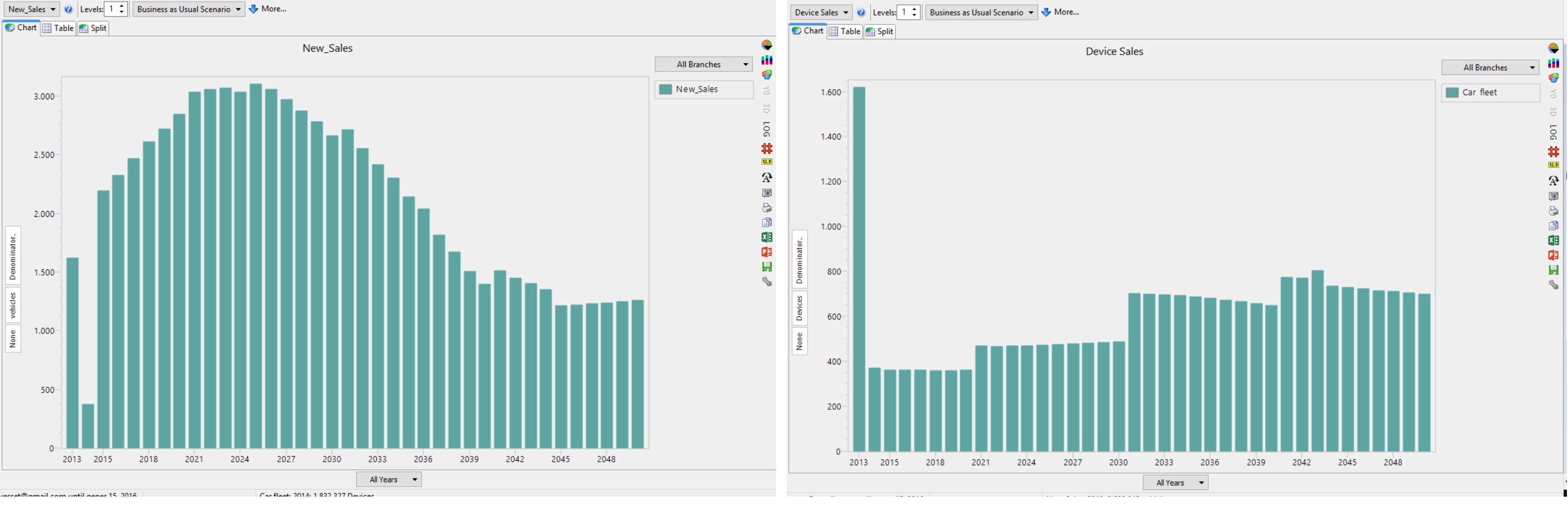Click the font size icon in New_Sales panel
1568x509 pixels.
(x=766, y=178)
